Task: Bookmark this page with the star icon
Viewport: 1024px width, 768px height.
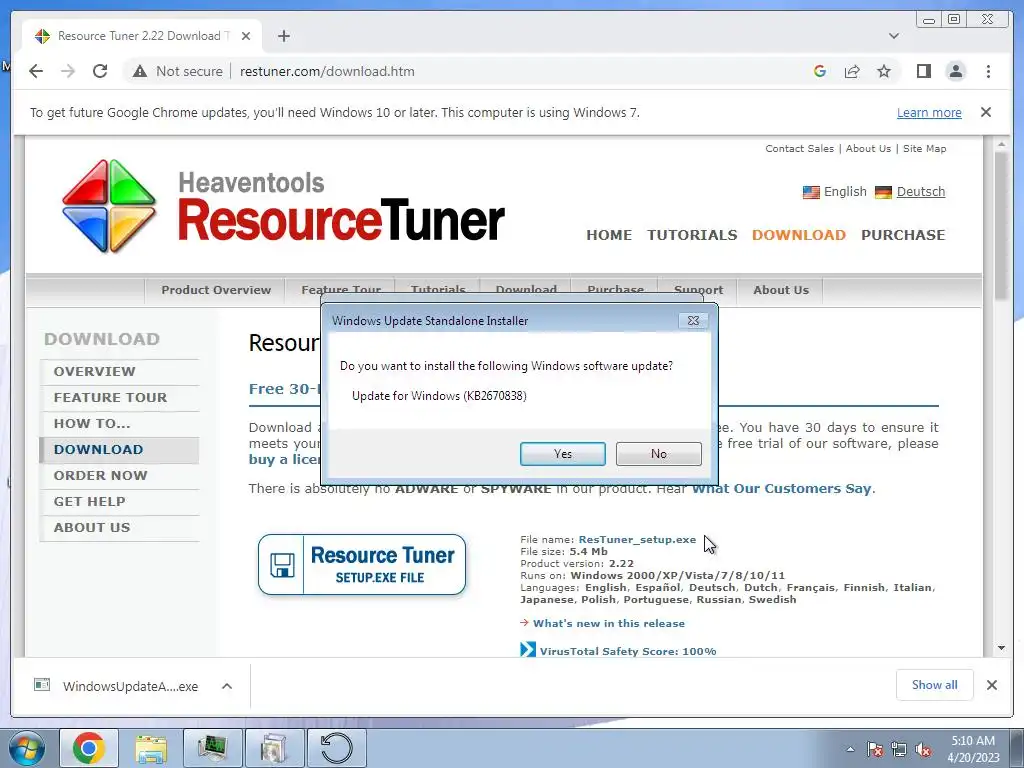Action: pos(884,71)
